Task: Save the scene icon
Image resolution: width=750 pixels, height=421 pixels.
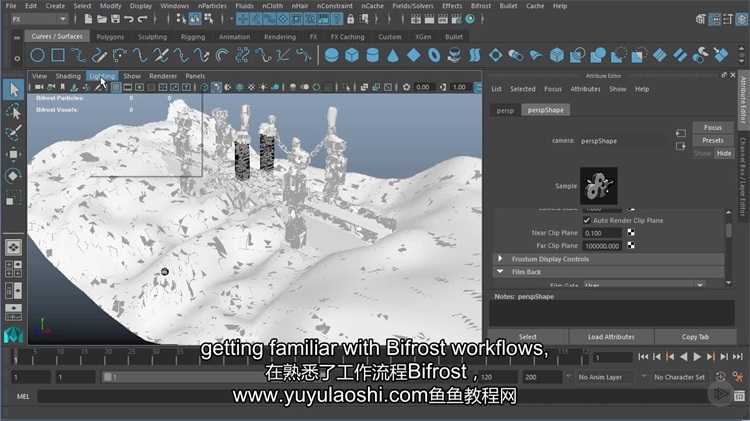Action: click(x=115, y=19)
